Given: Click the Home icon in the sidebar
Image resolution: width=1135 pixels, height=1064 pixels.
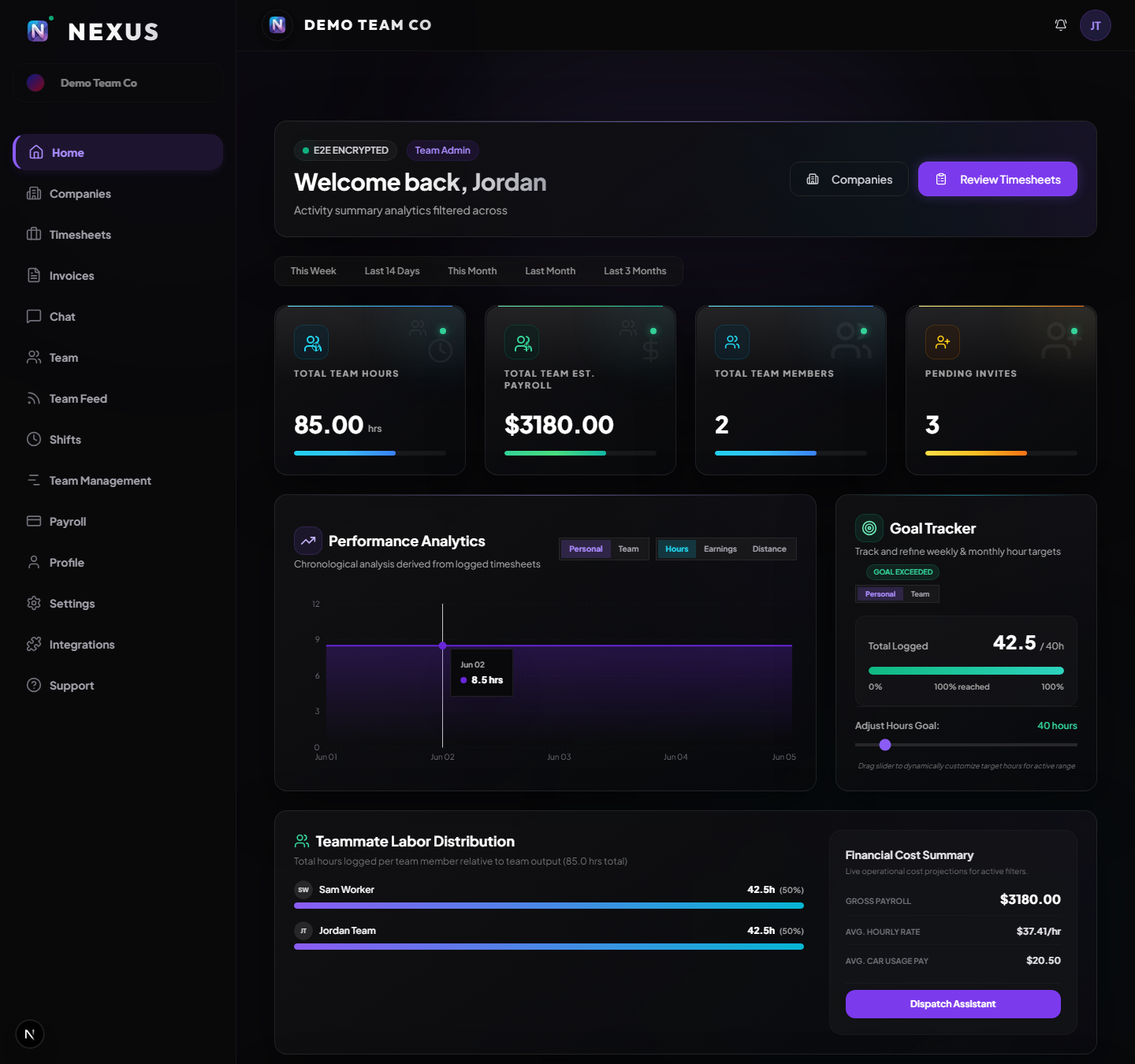Looking at the screenshot, I should (x=36, y=152).
